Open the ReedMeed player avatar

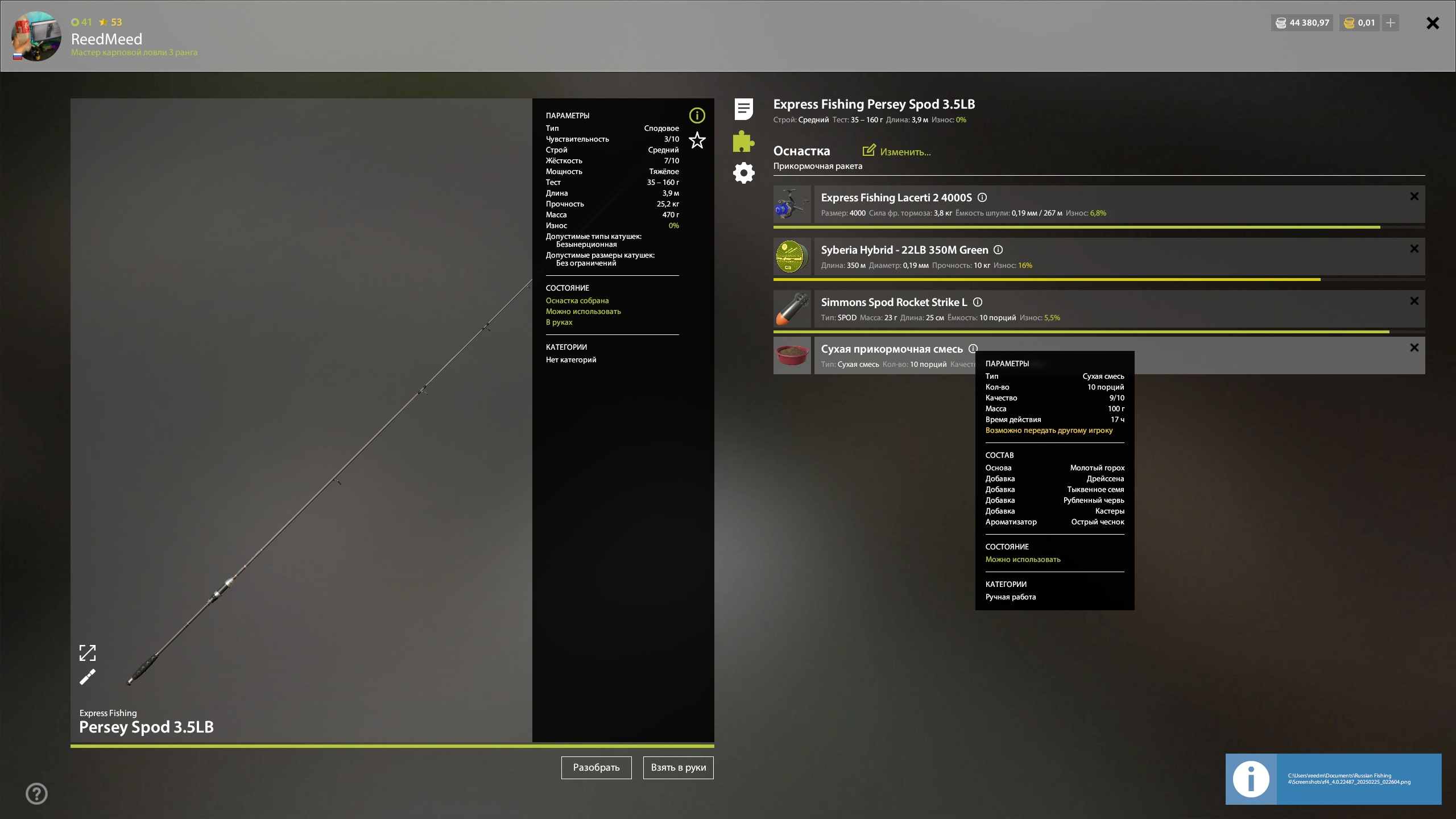(x=36, y=36)
